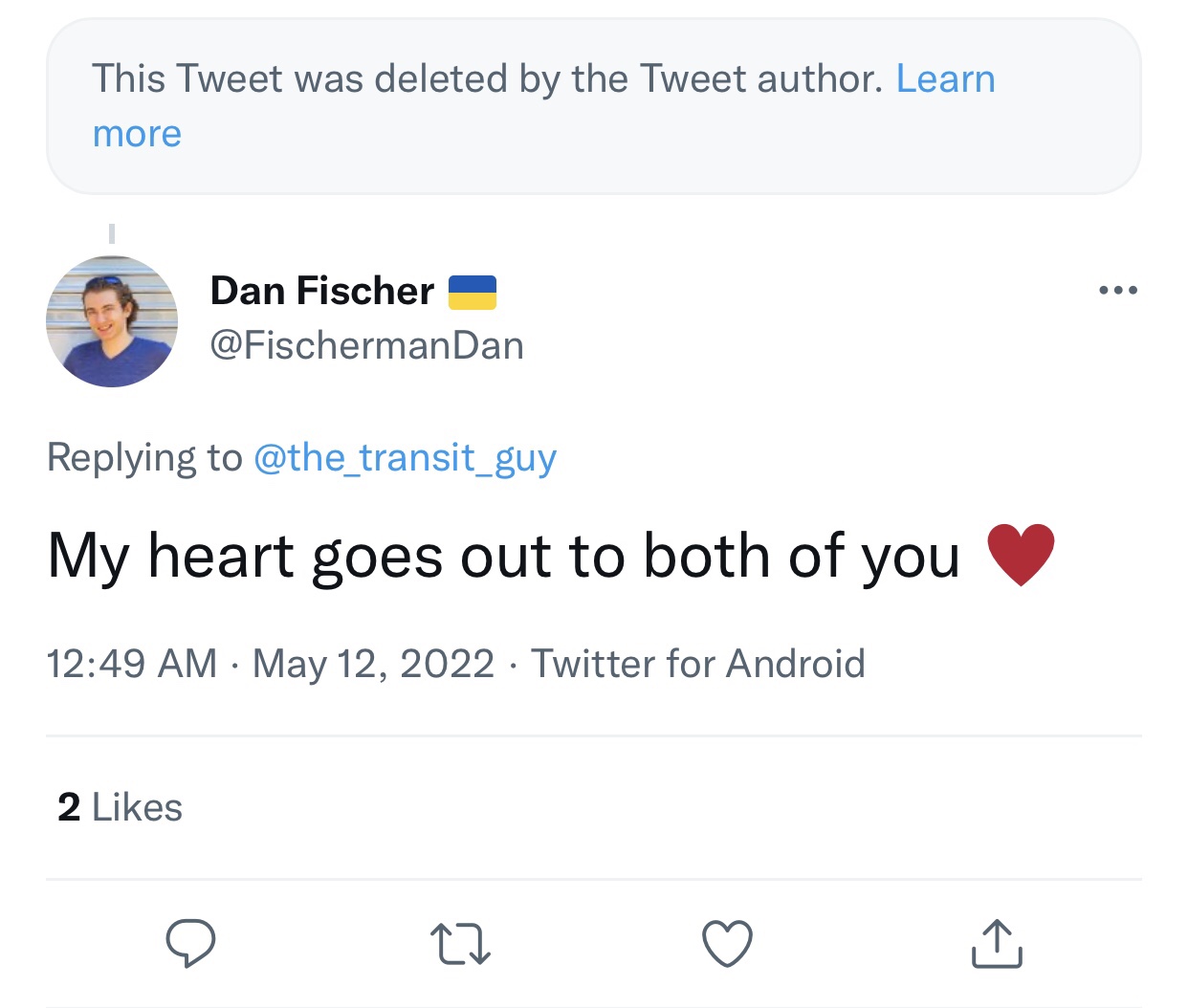
Task: Click the Twitter for Android source label
Action: click(697, 663)
